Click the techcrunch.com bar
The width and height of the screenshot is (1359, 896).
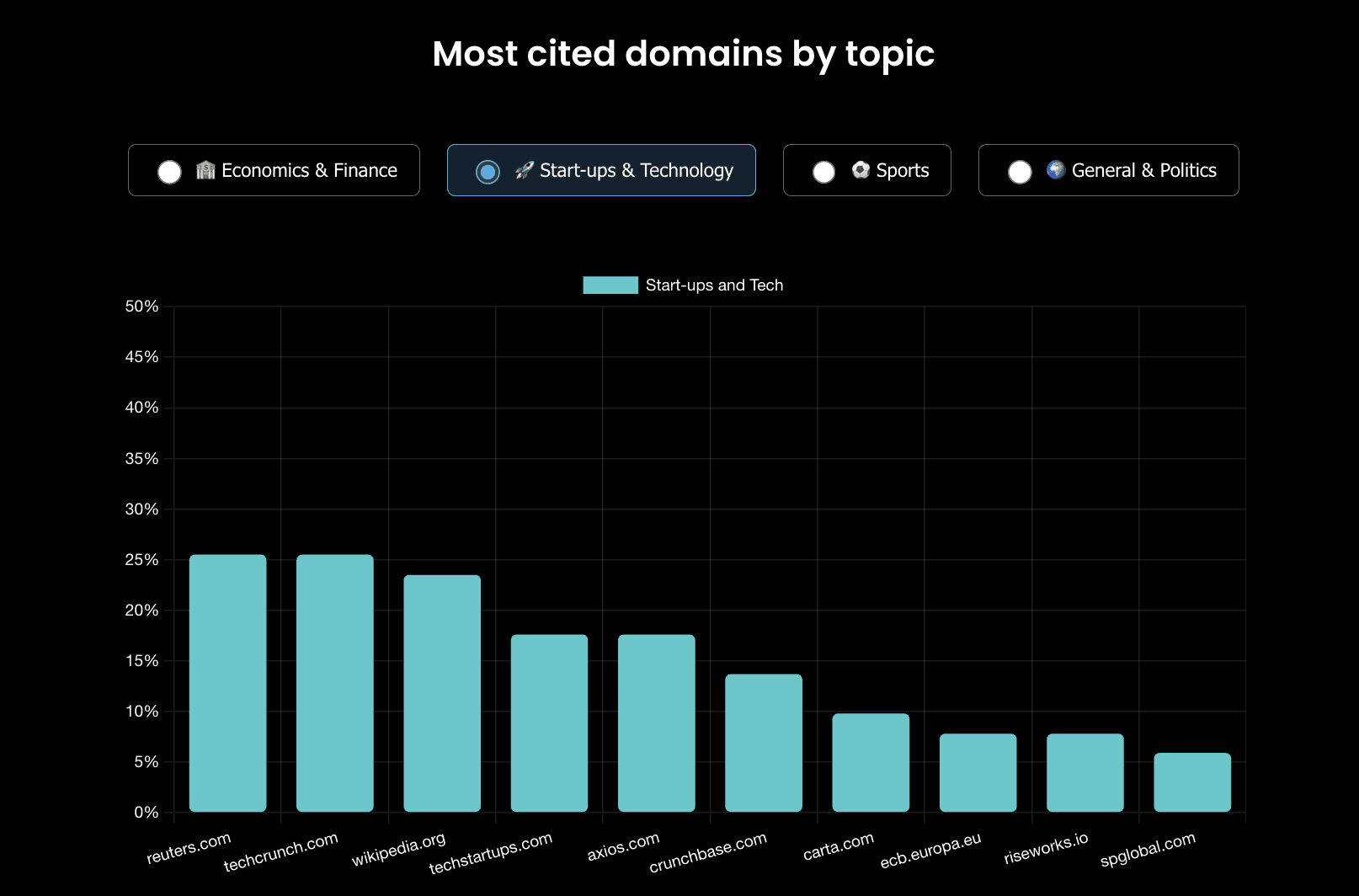[x=335, y=683]
